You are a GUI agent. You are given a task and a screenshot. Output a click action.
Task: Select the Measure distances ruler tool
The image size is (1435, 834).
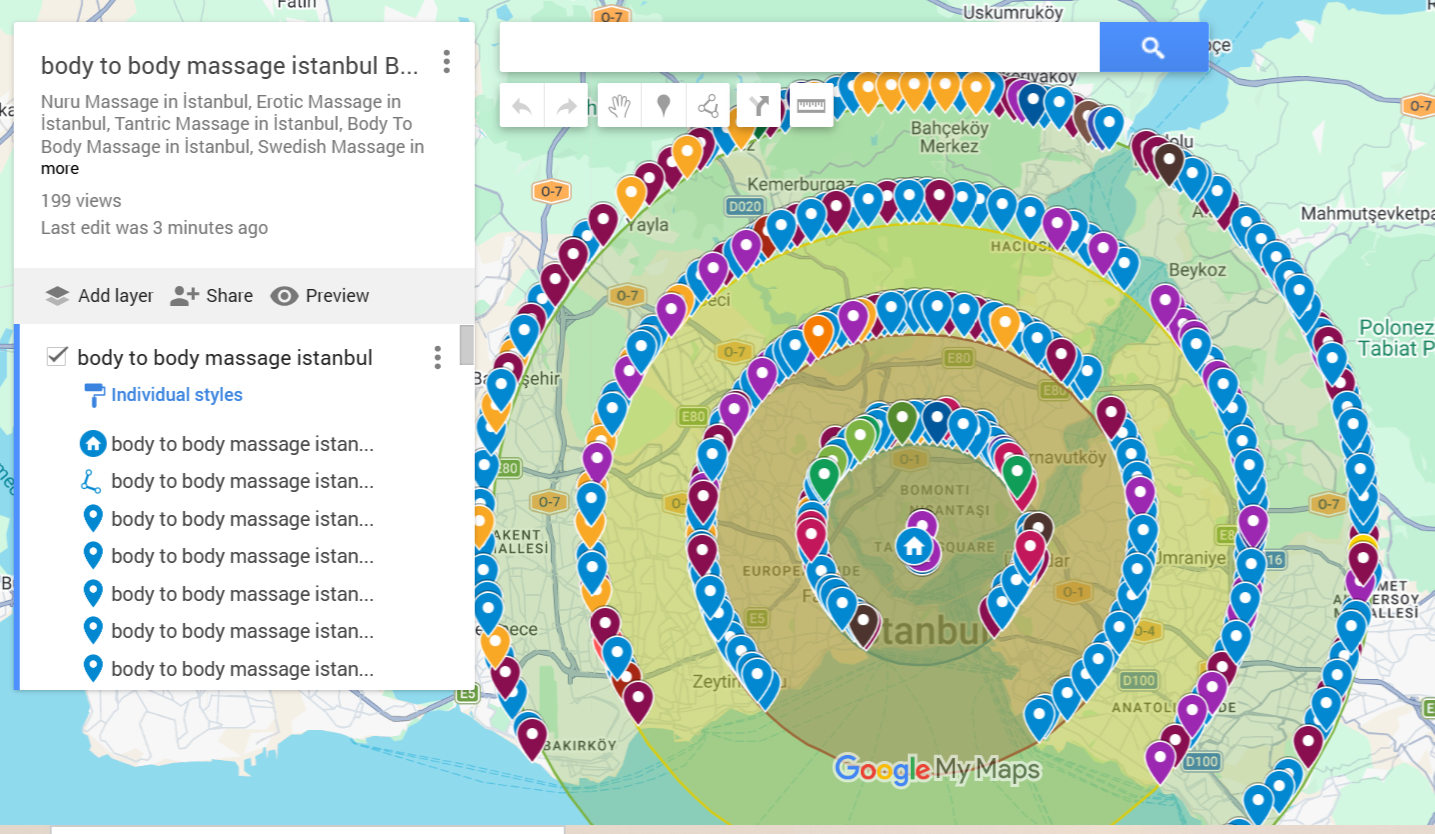(810, 103)
